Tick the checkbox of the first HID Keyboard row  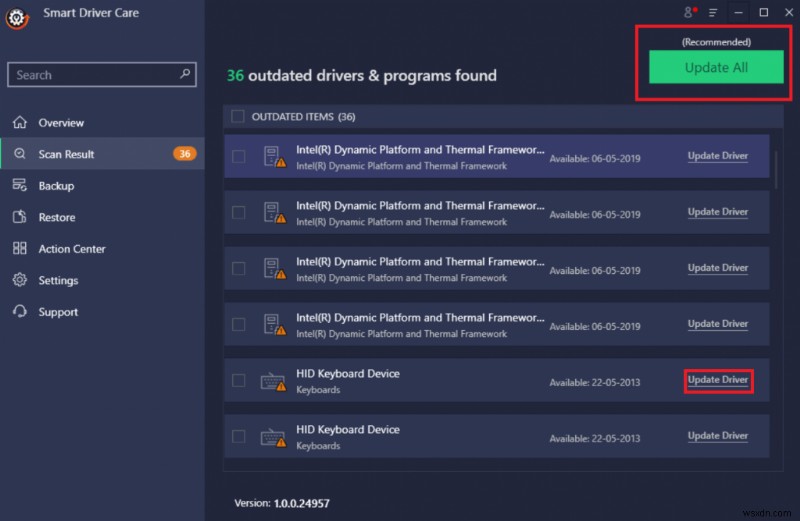(x=238, y=381)
